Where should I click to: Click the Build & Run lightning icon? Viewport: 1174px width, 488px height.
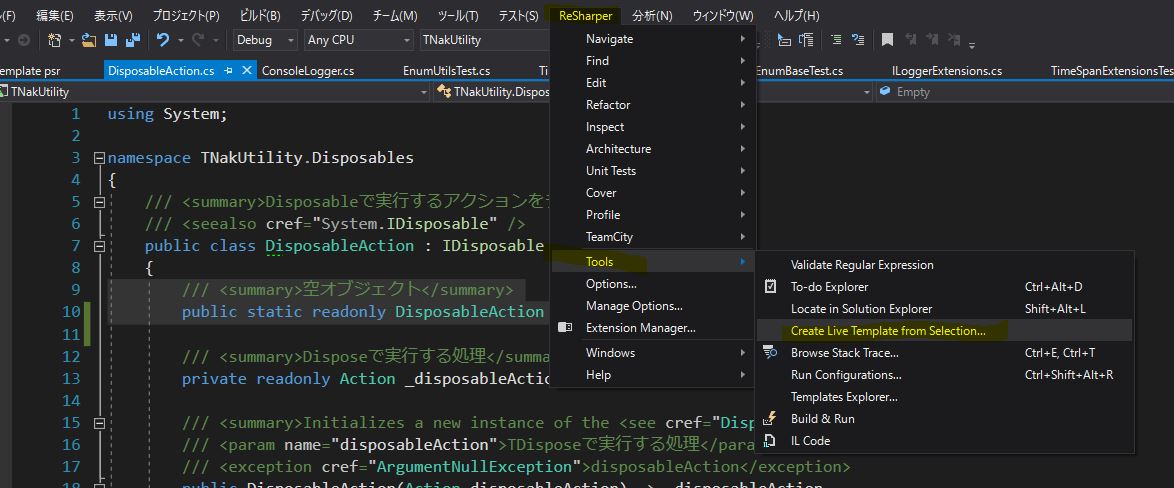770,419
